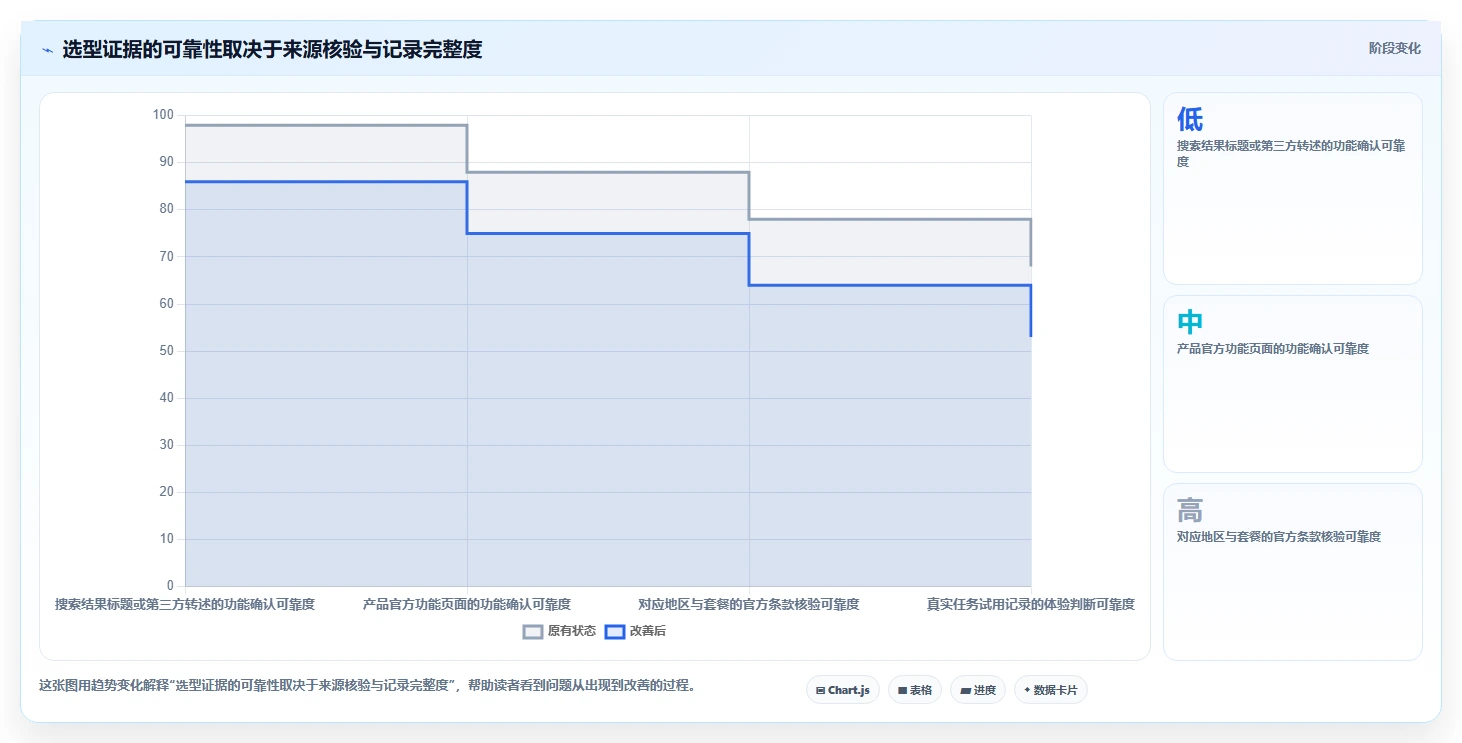Click axis label 搜索结果标题或第三方转述的功能确认可靠度
The width and height of the screenshot is (1462, 743).
(x=185, y=604)
